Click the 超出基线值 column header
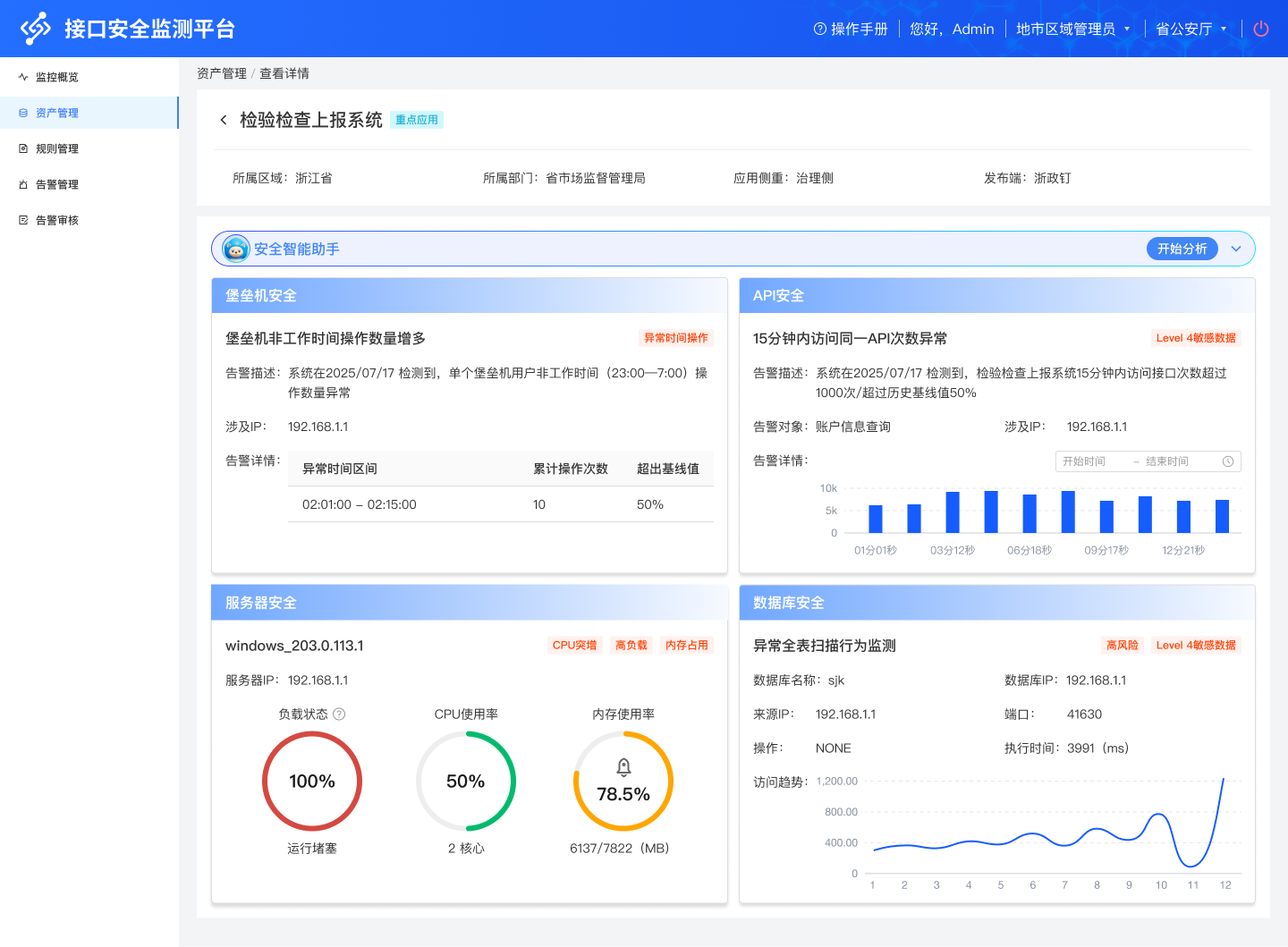Screen dimensions: 1288x947 (x=668, y=469)
